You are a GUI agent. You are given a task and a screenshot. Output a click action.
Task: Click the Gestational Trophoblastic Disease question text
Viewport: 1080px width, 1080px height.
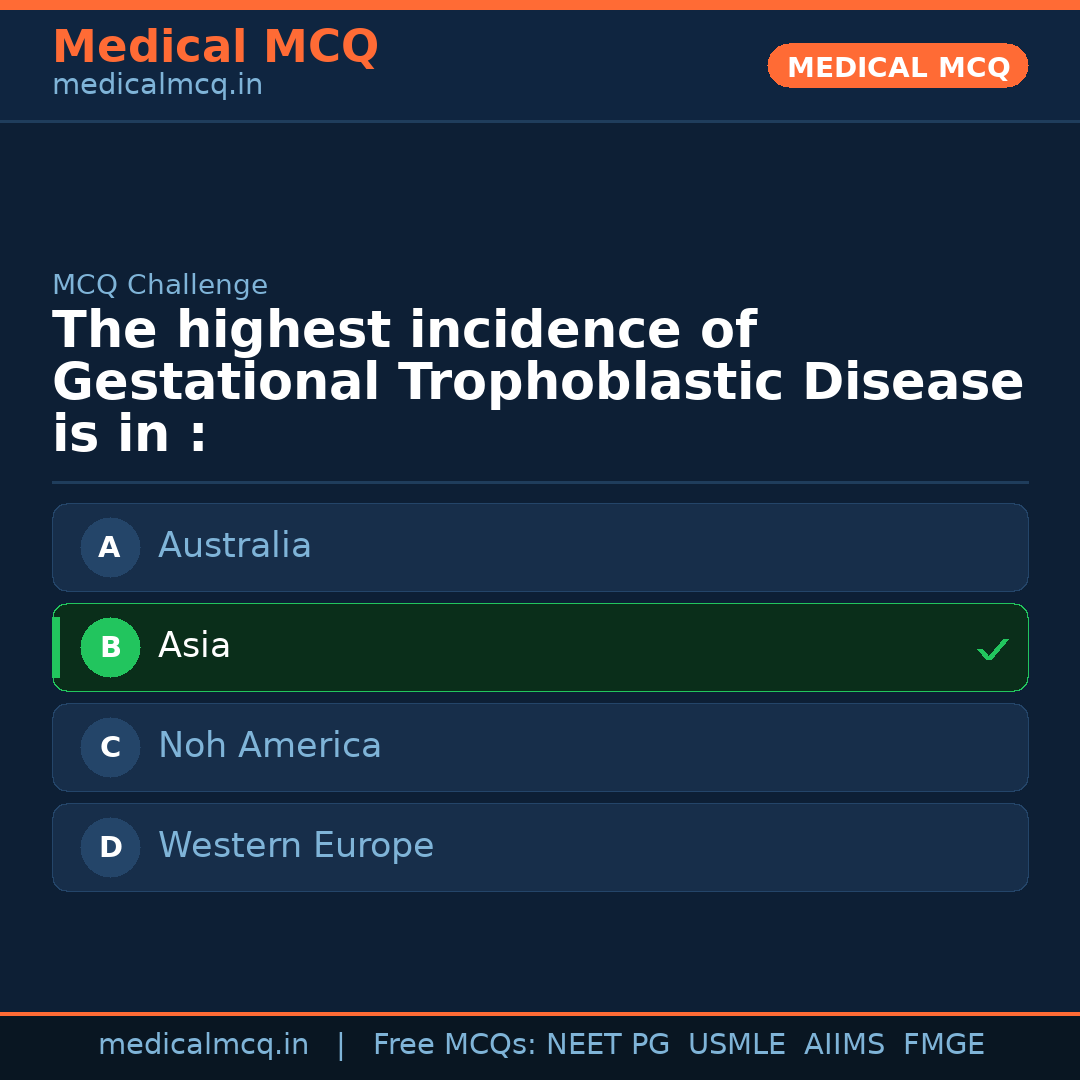(x=538, y=382)
